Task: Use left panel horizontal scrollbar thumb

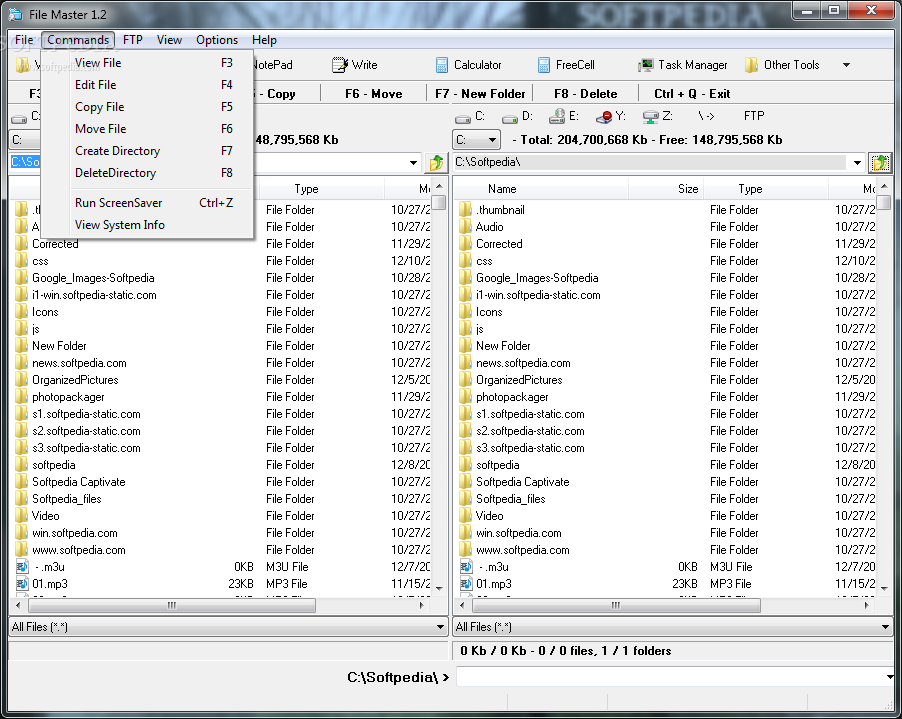Action: point(172,606)
